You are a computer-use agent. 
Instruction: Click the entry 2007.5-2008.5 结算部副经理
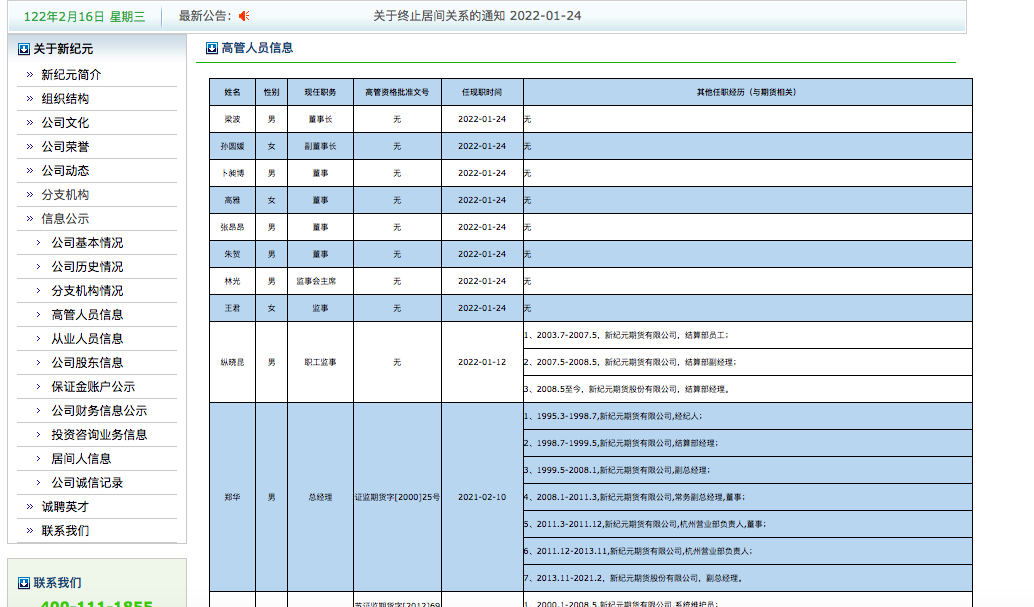(747, 362)
